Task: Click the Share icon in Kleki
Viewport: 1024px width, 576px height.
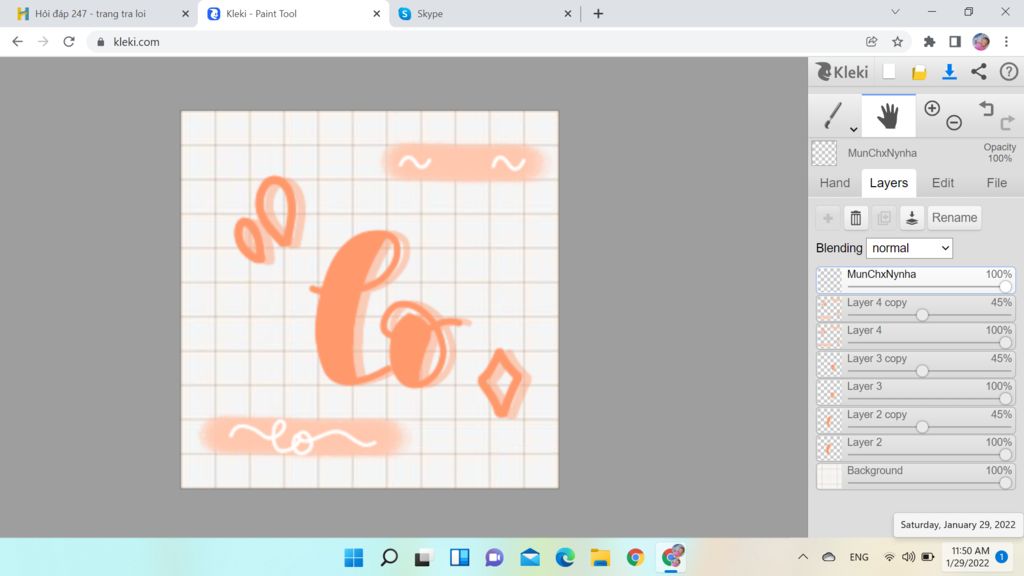Action: pos(978,72)
